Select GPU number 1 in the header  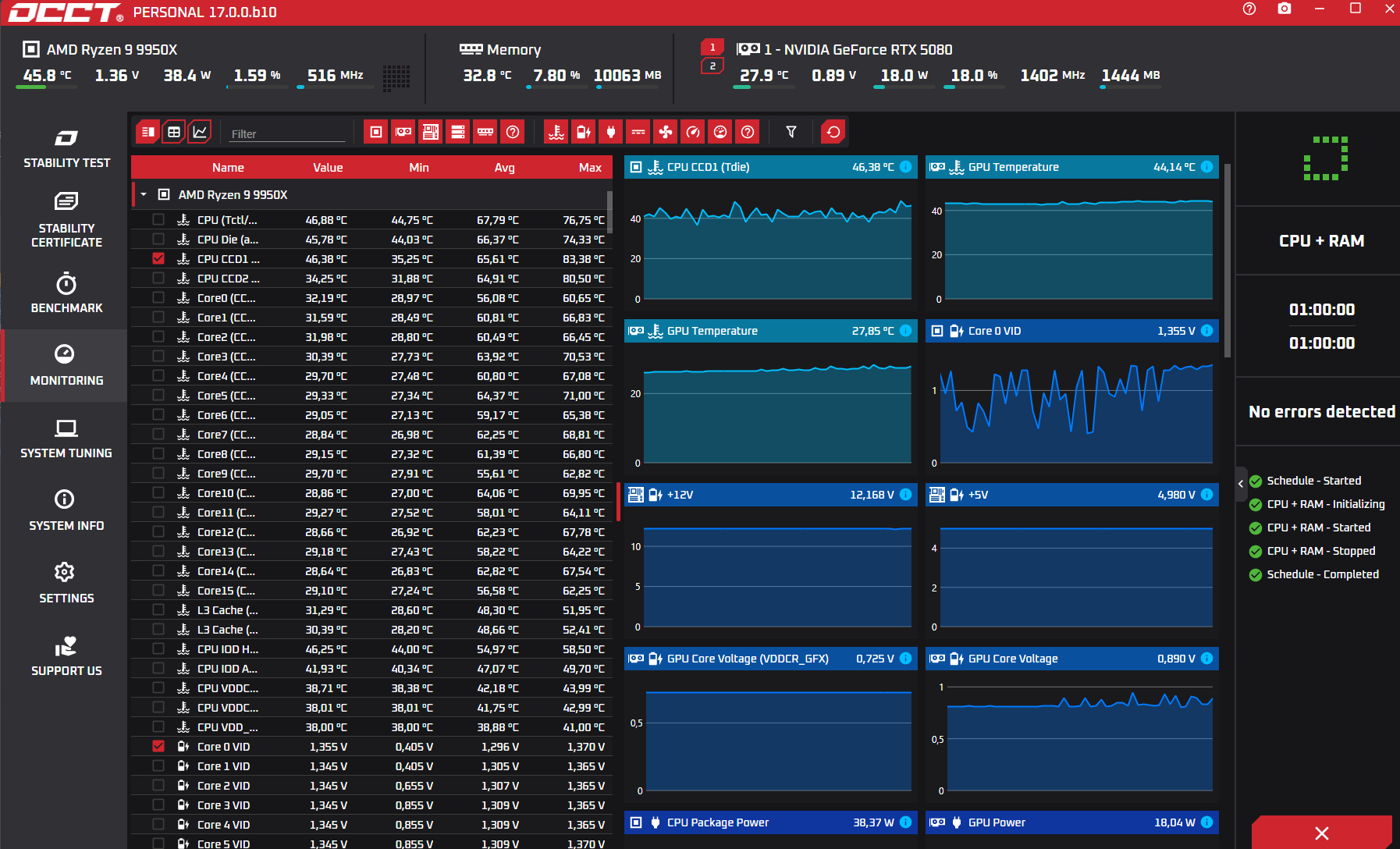tap(712, 48)
